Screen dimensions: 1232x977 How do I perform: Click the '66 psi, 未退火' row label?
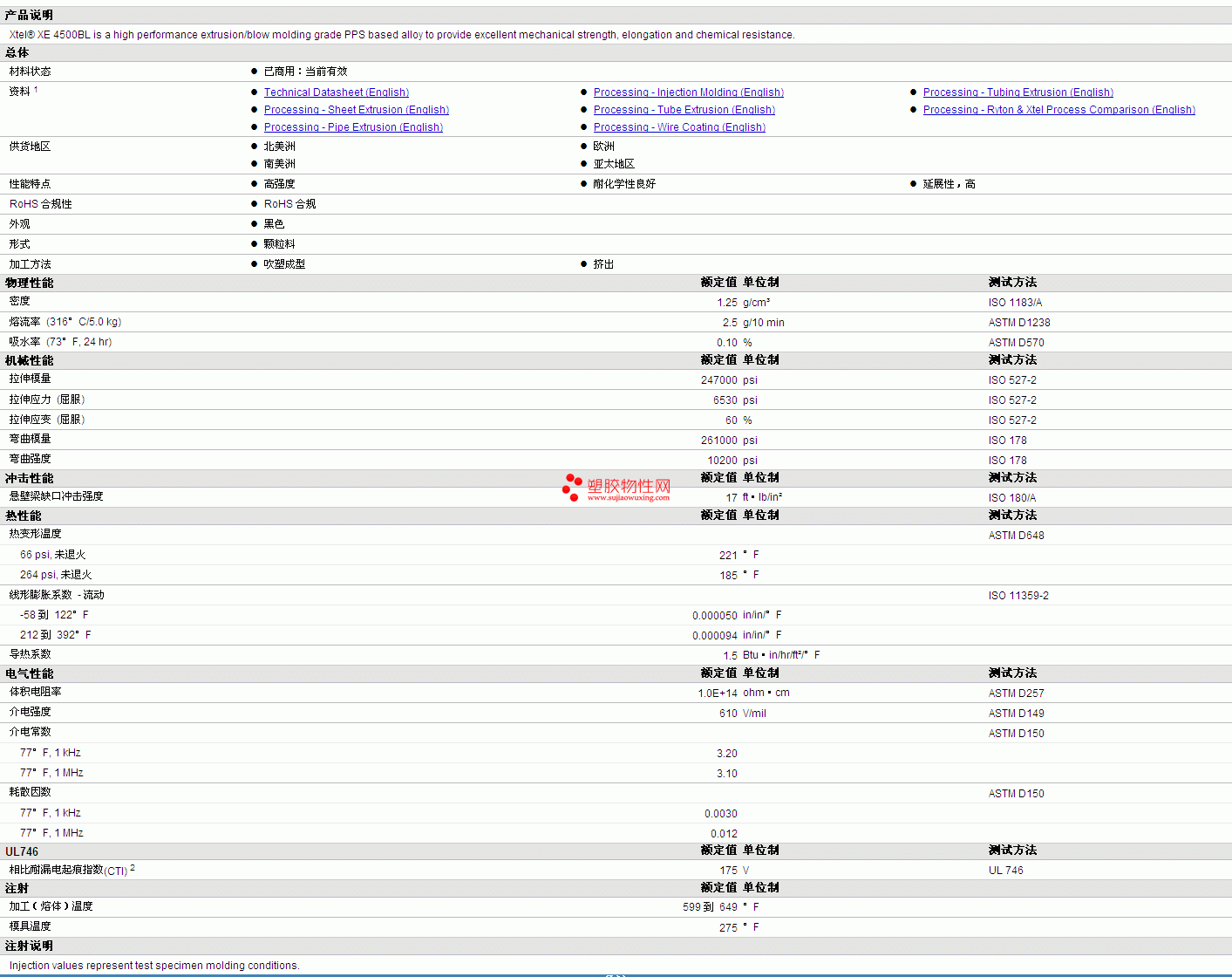tap(53, 555)
